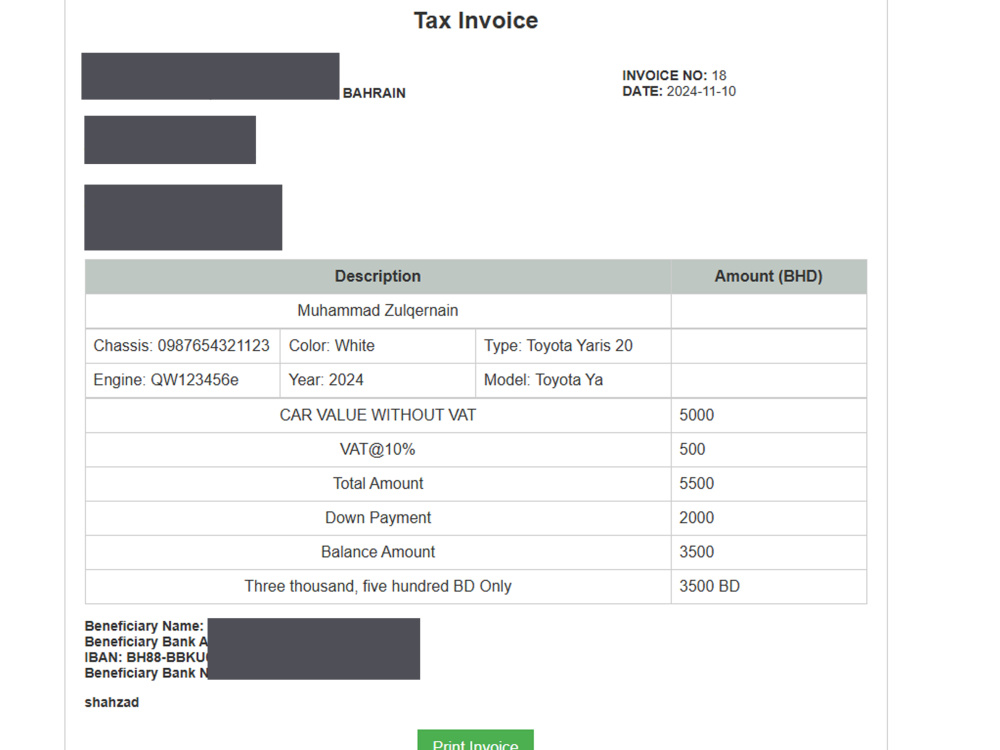This screenshot has height=750, width=1000.
Task: Select the DATE: 2024-11-10 line
Action: [679, 91]
